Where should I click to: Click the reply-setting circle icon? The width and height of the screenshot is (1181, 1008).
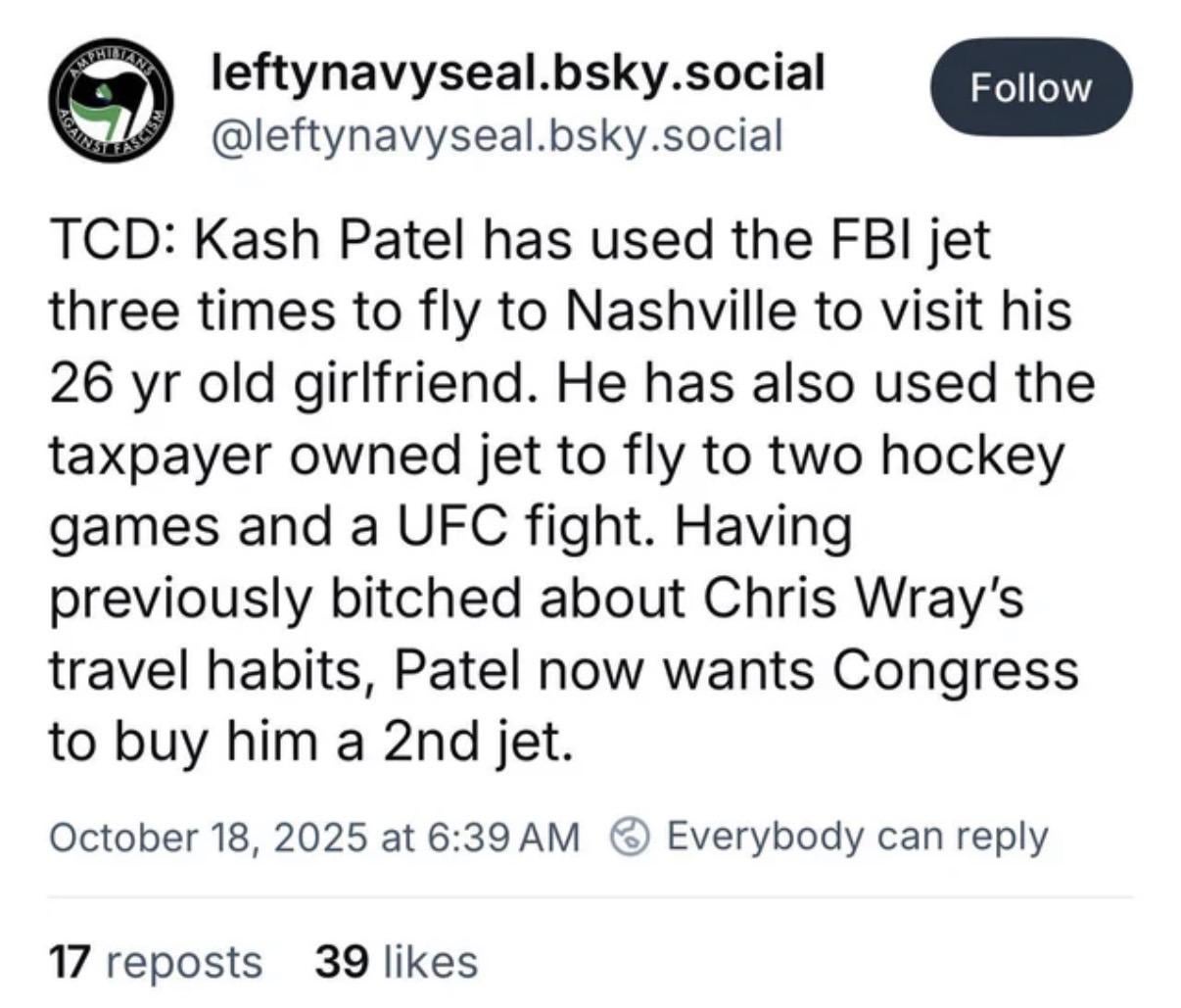tap(632, 837)
